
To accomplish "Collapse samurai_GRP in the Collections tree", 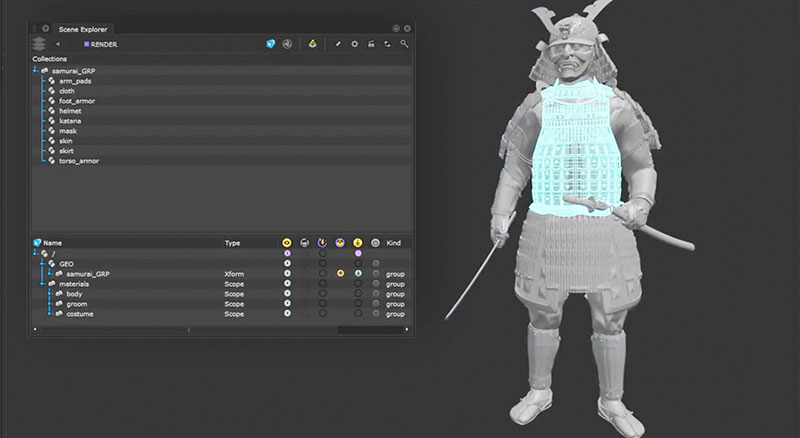I will click(x=35, y=70).
